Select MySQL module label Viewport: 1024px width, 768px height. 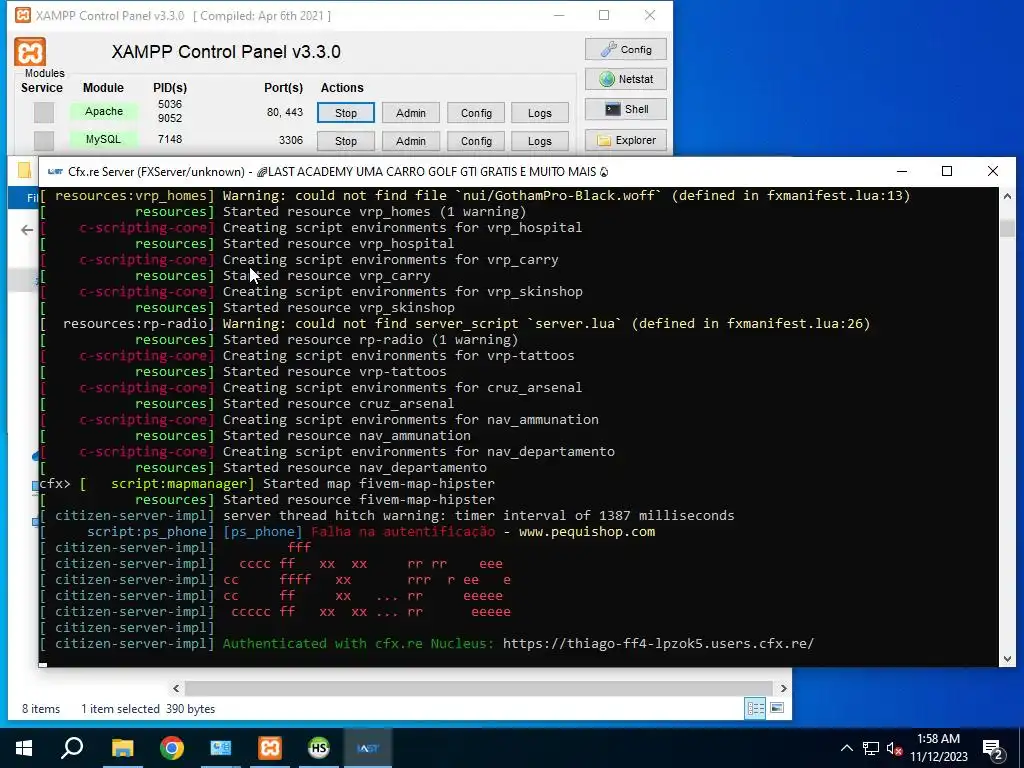point(104,139)
